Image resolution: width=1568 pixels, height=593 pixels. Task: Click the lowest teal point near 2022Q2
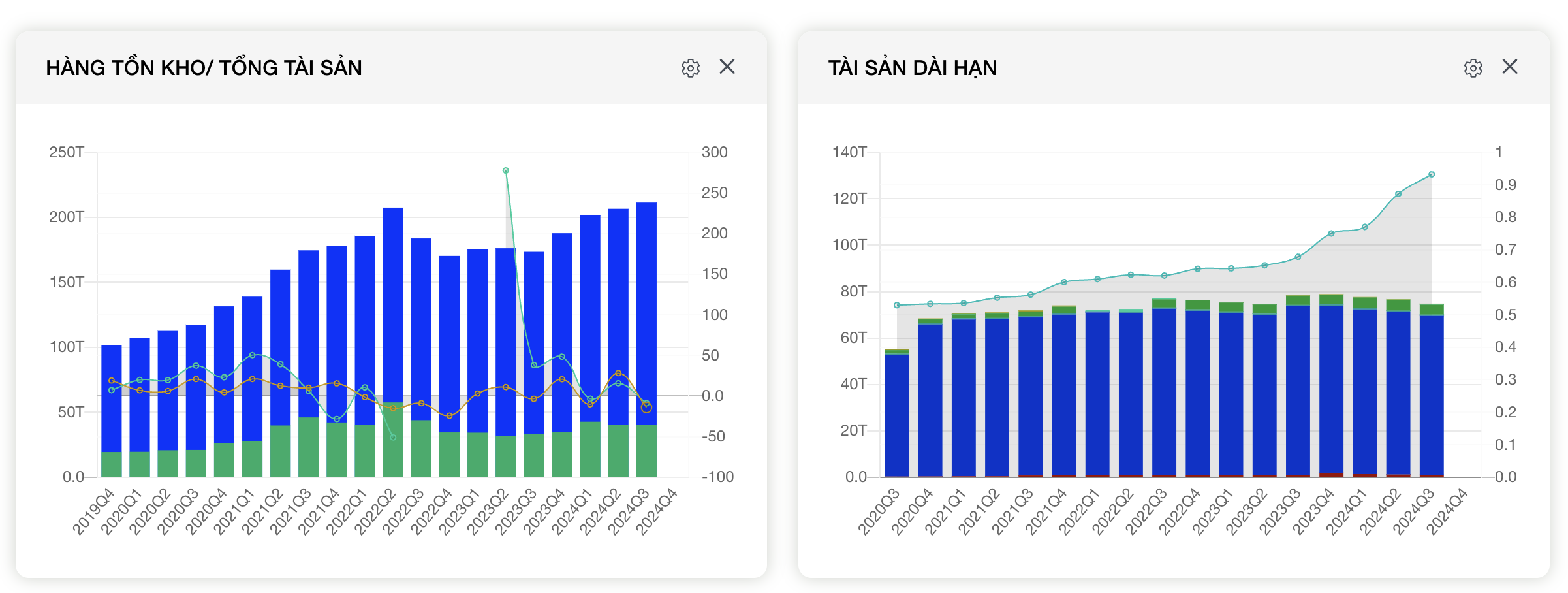[393, 438]
